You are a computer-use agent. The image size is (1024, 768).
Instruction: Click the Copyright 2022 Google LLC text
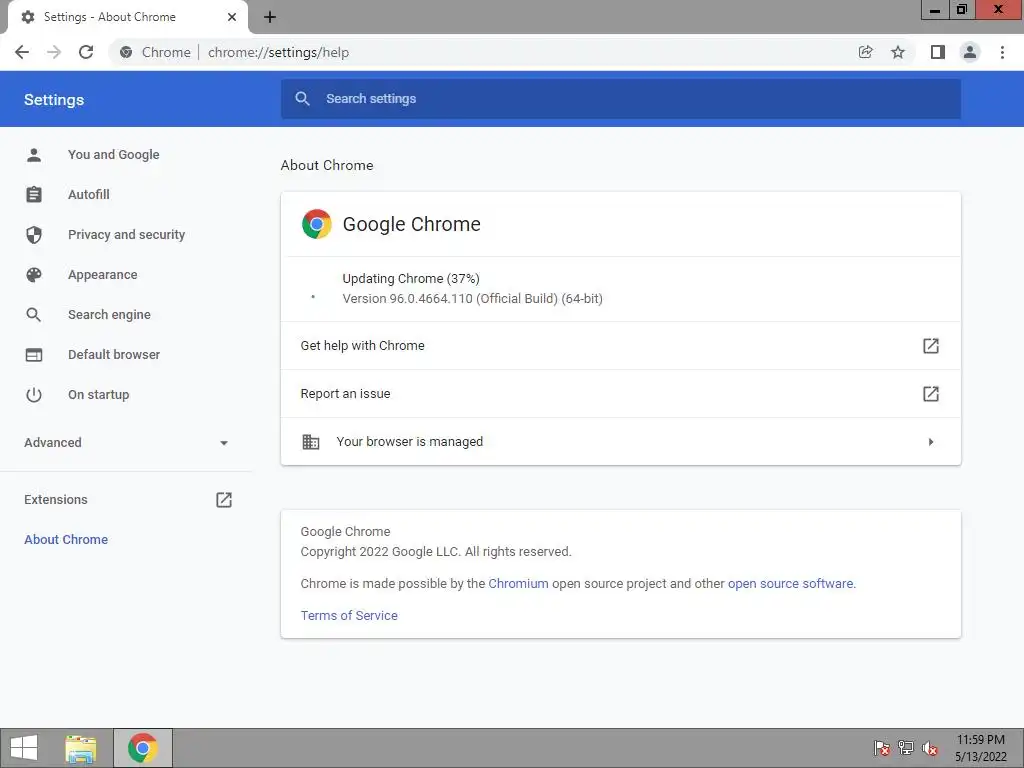(436, 552)
